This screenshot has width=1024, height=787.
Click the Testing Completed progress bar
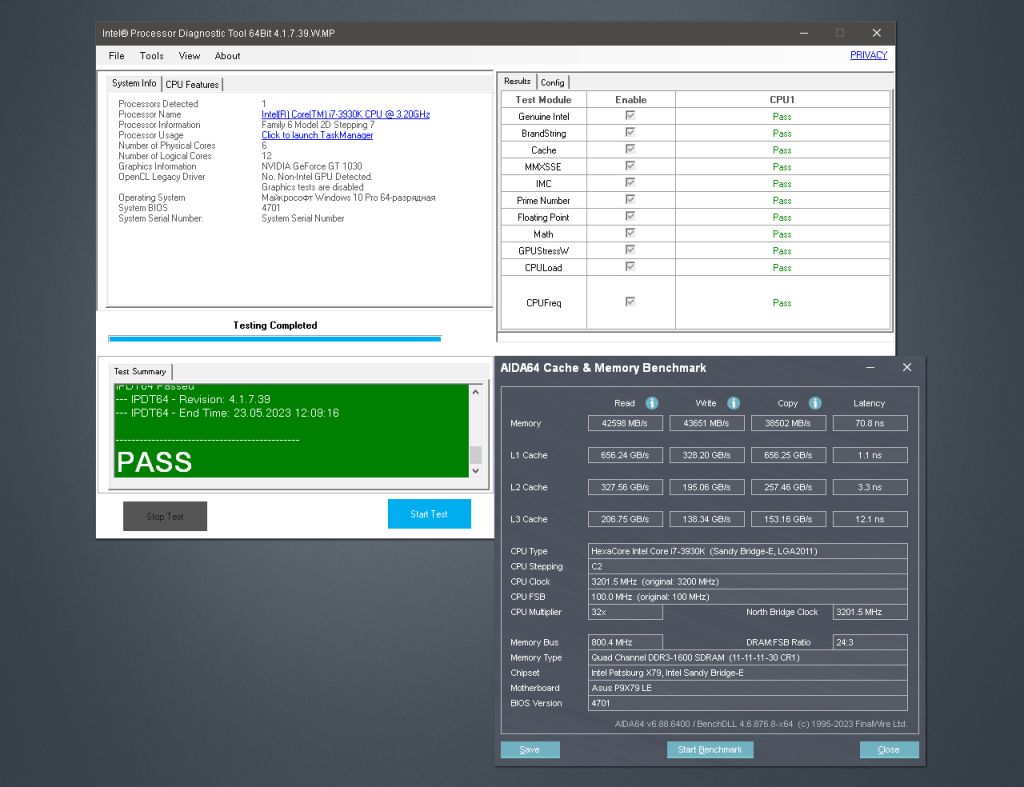coord(275,338)
